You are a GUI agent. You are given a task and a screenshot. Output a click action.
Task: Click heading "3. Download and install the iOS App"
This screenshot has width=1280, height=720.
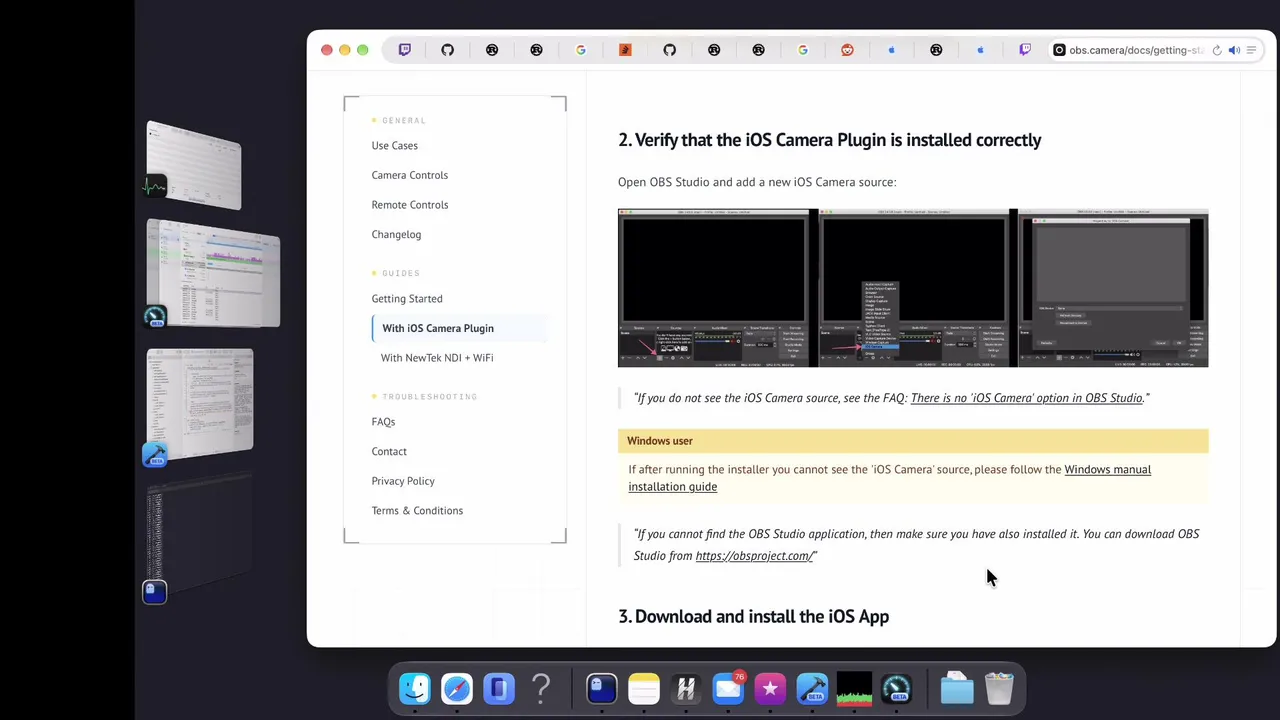pyautogui.click(x=753, y=617)
